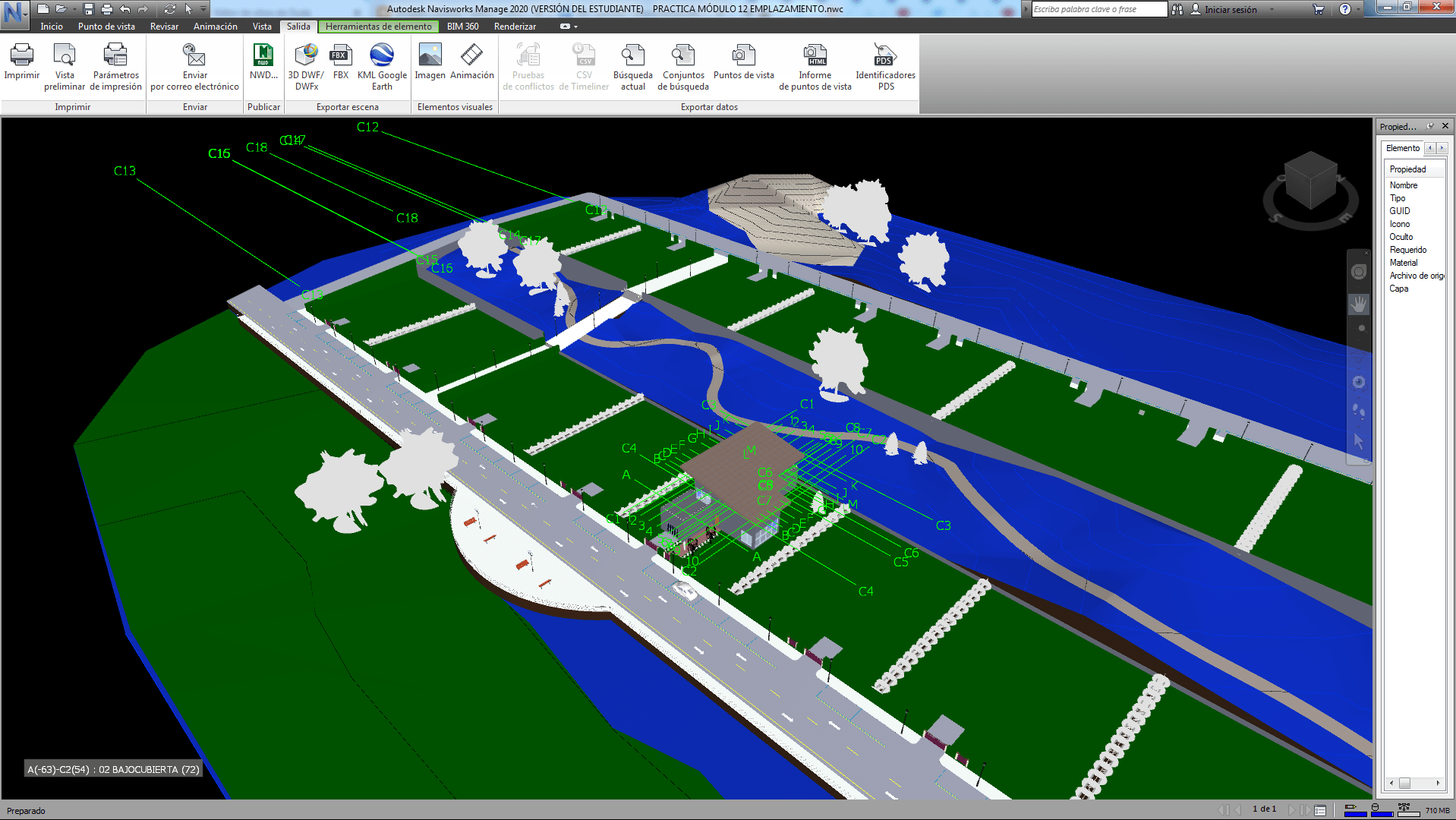Click the Redo arrow icon
Image resolution: width=1456 pixels, height=820 pixels.
point(142,9)
